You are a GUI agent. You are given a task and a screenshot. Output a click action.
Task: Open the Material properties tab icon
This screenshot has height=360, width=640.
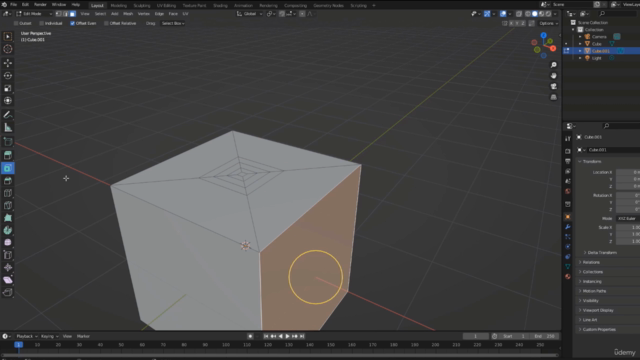pyautogui.click(x=568, y=276)
